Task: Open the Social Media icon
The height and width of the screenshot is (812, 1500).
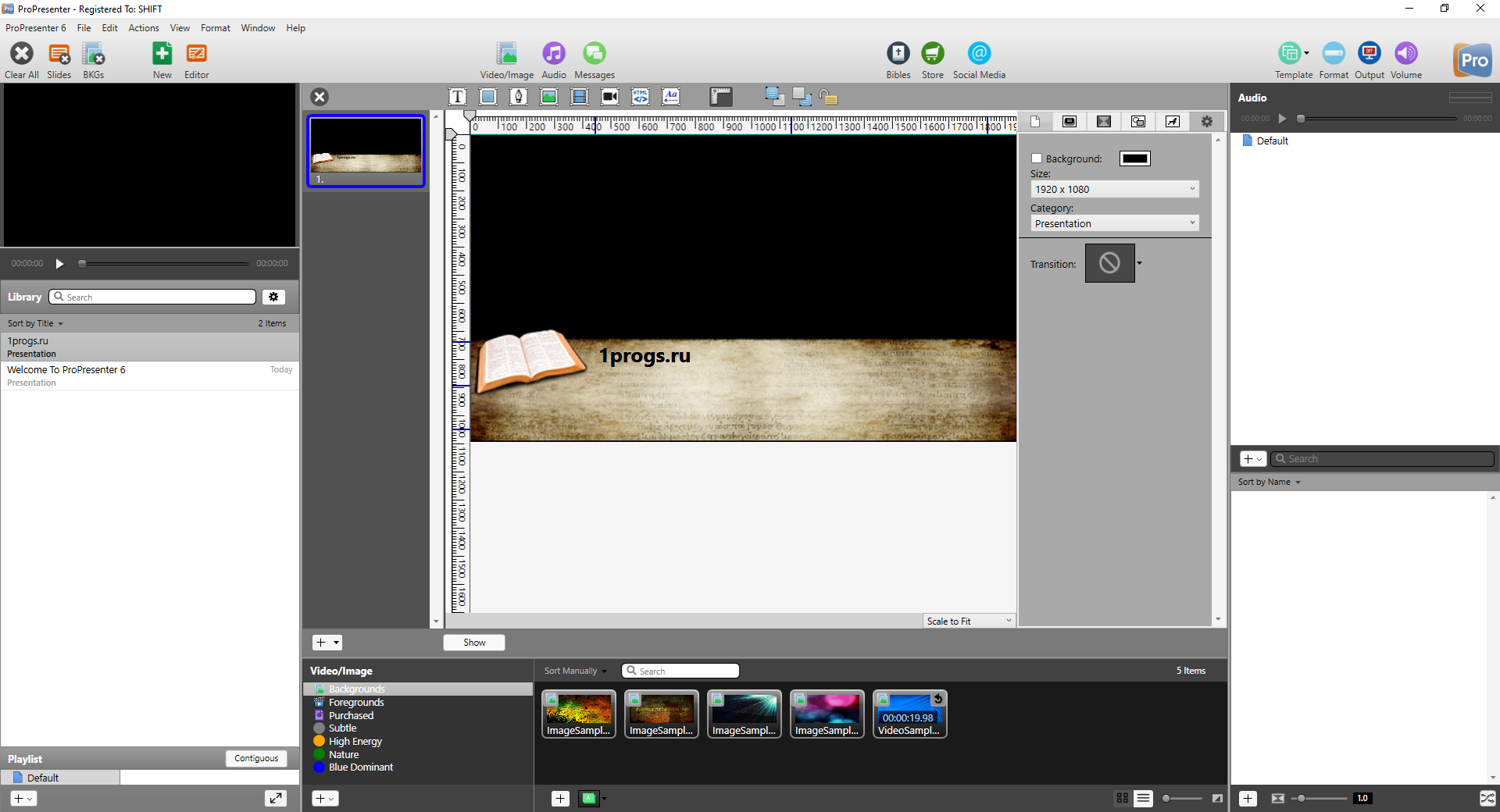Action: coord(979,54)
